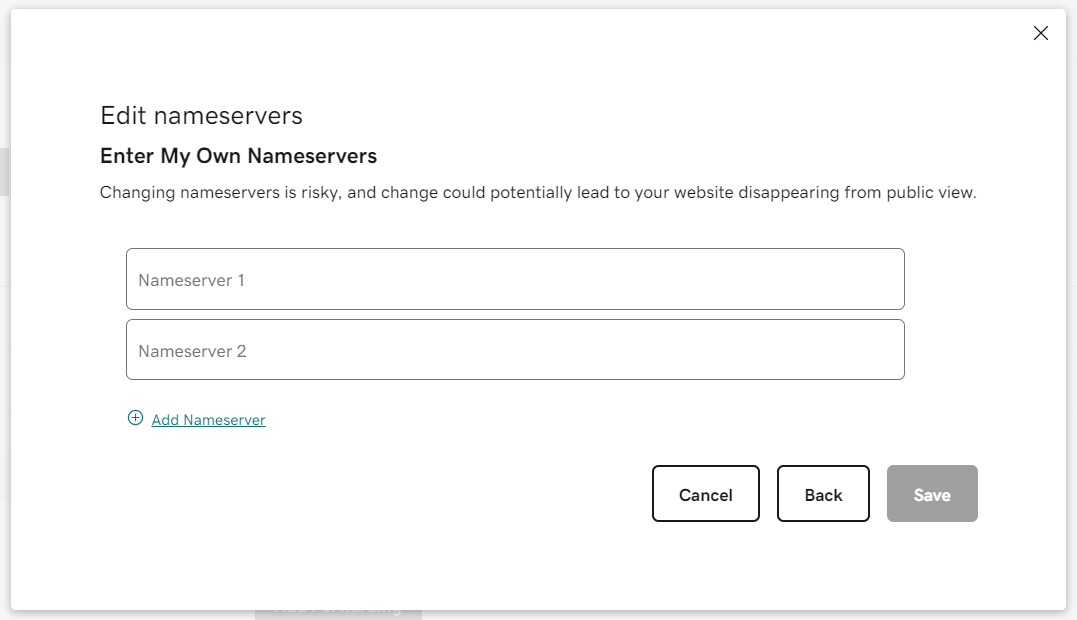Click the greyed-out Save button
The image size is (1077, 620).
click(932, 494)
